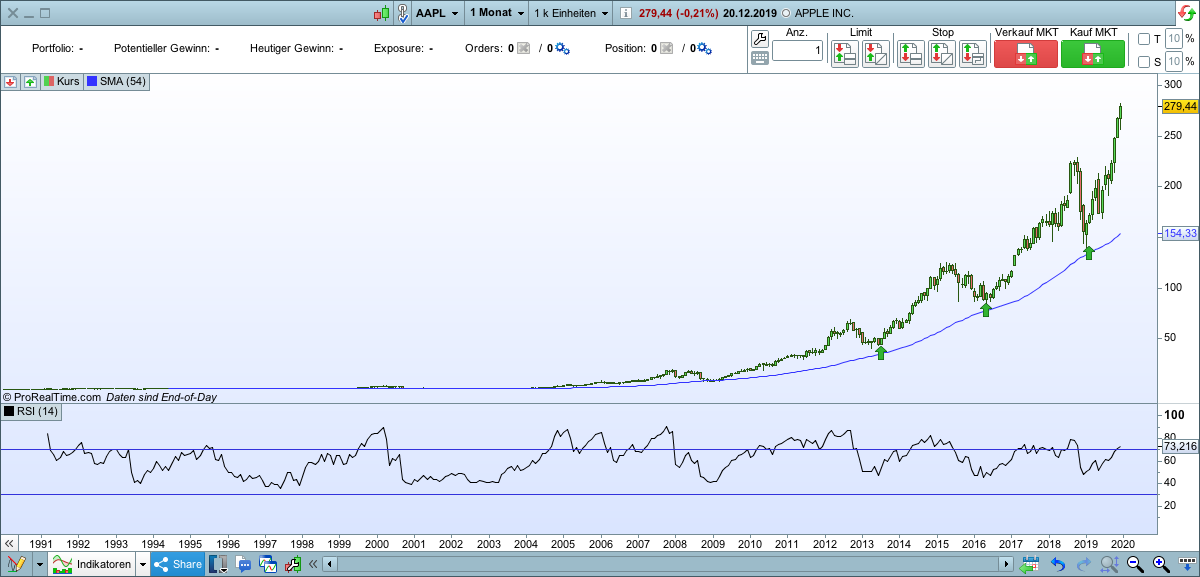Open the candlestick chart style icon

point(381,13)
